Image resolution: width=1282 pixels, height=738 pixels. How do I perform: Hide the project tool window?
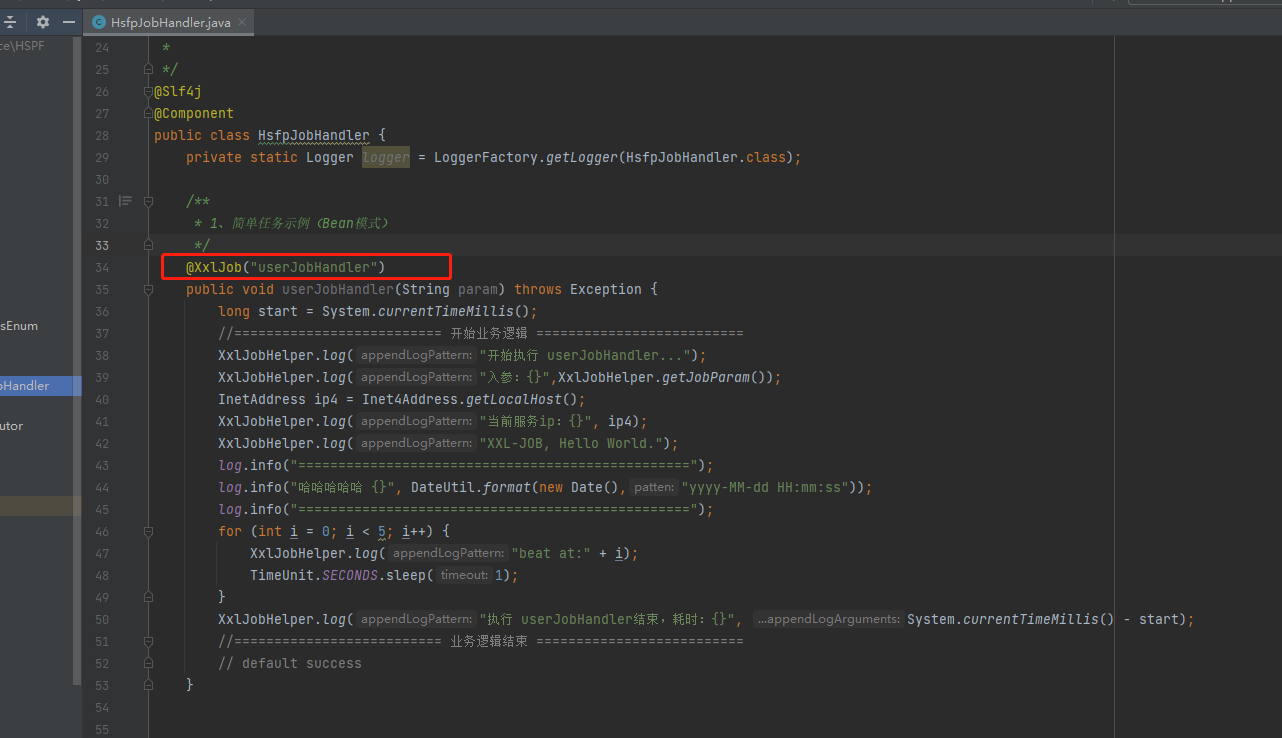click(x=68, y=22)
